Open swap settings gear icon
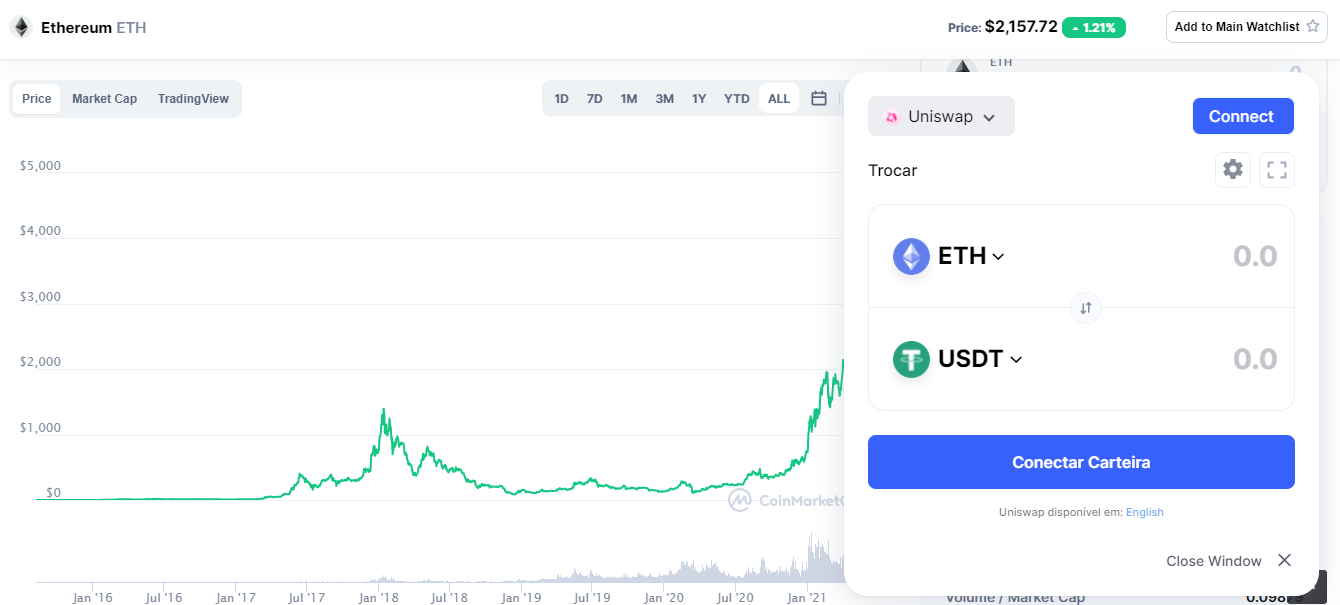 click(x=1233, y=170)
